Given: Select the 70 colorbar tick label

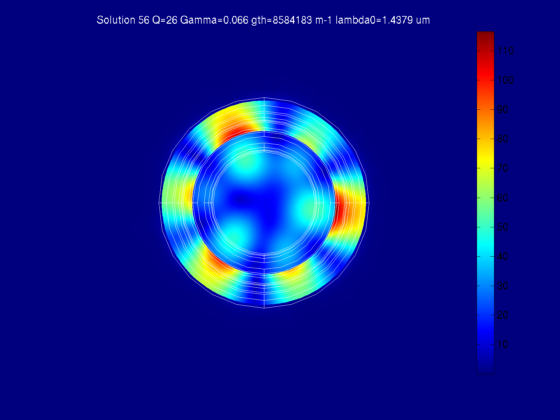Looking at the screenshot, I should [502, 168].
